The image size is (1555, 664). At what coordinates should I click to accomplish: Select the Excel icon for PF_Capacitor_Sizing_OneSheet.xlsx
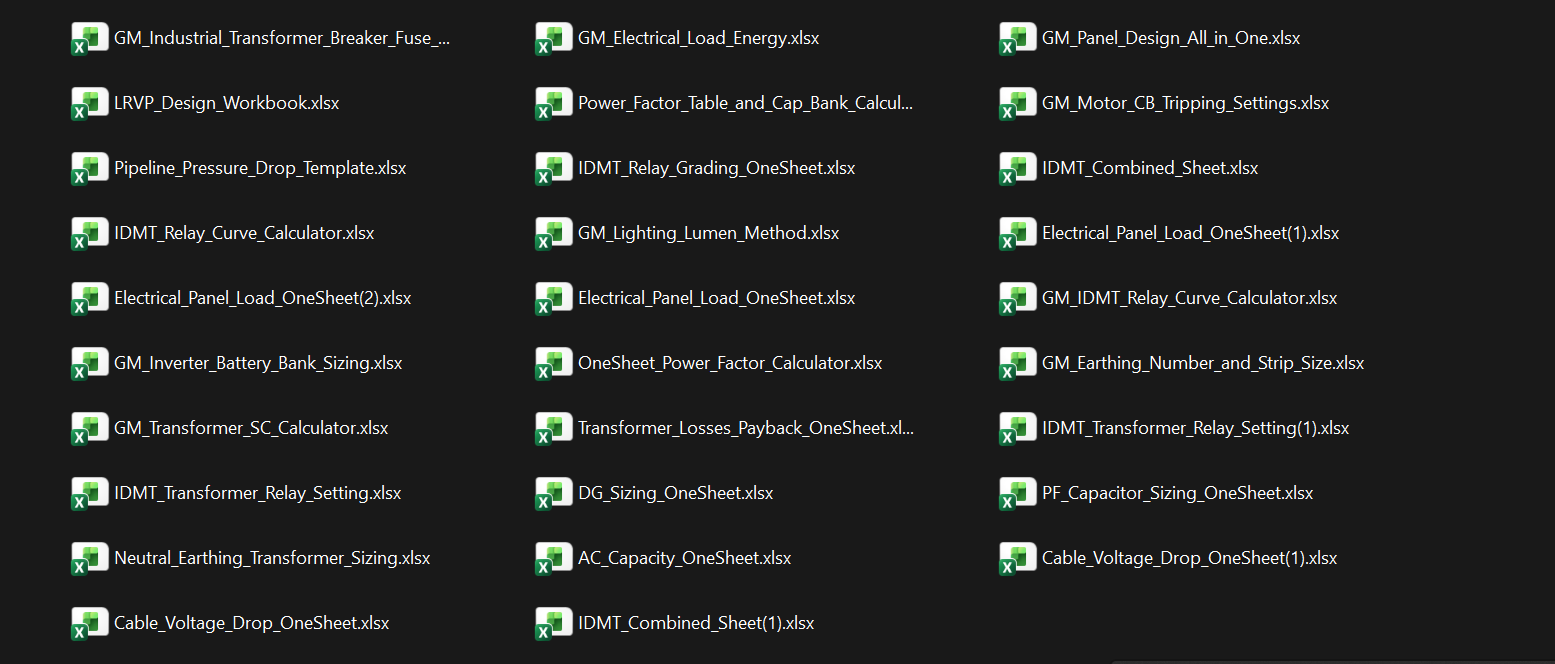point(1017,492)
